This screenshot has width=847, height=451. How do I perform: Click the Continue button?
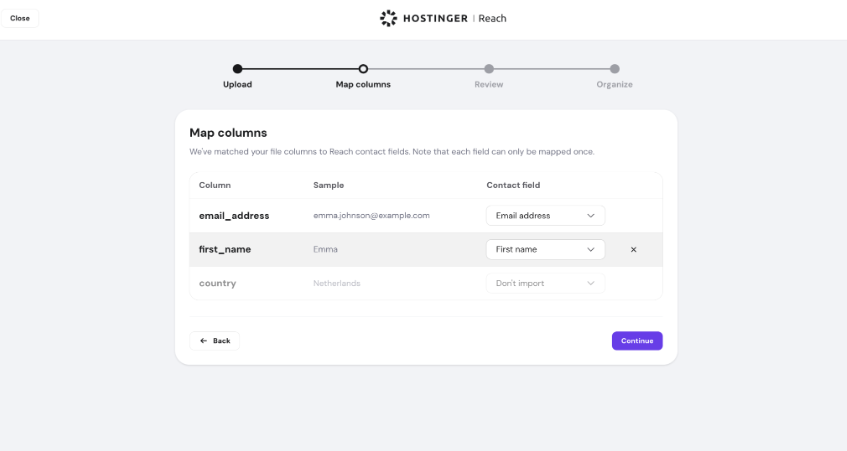[637, 341]
